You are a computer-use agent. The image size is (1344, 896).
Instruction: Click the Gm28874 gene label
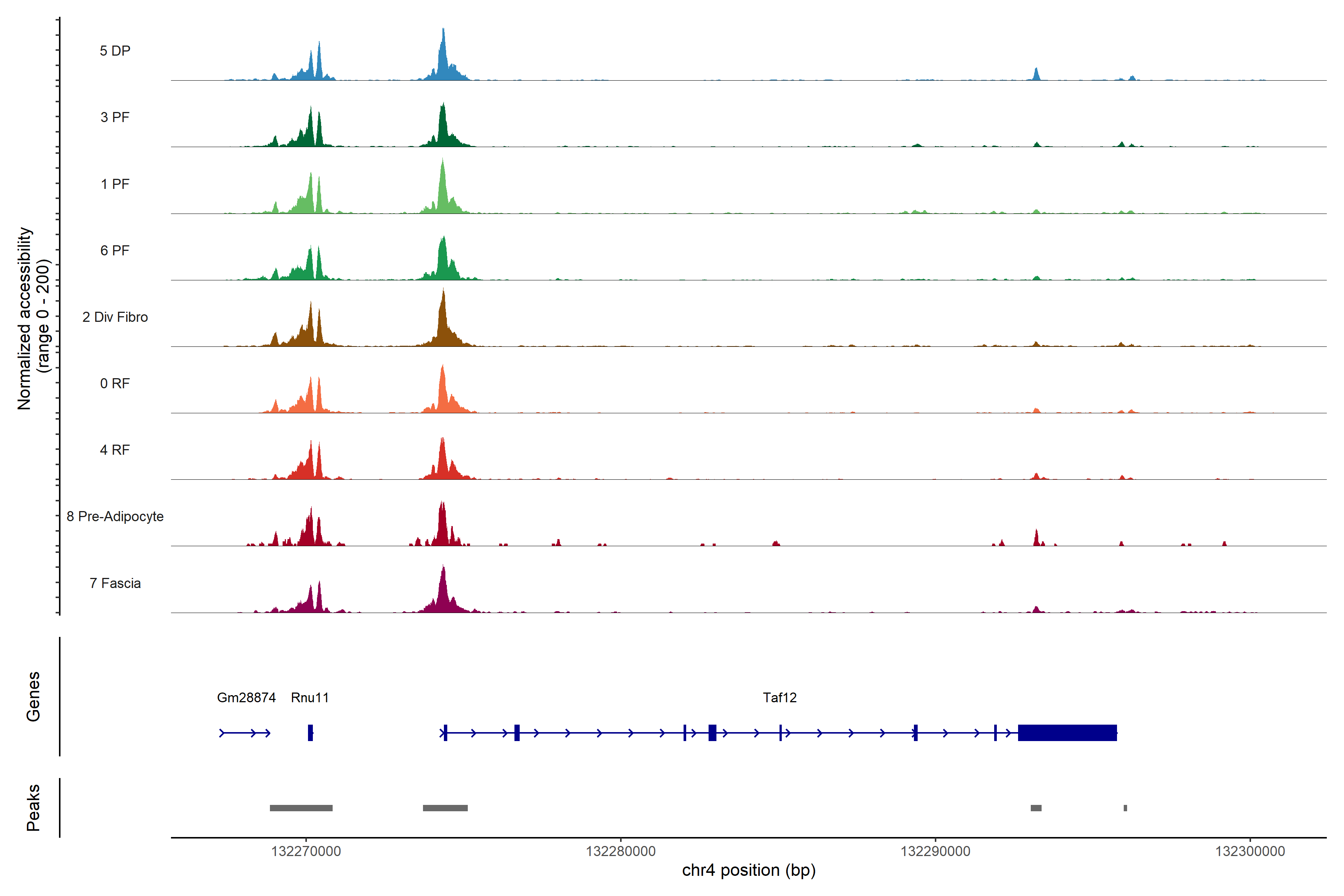point(246,698)
